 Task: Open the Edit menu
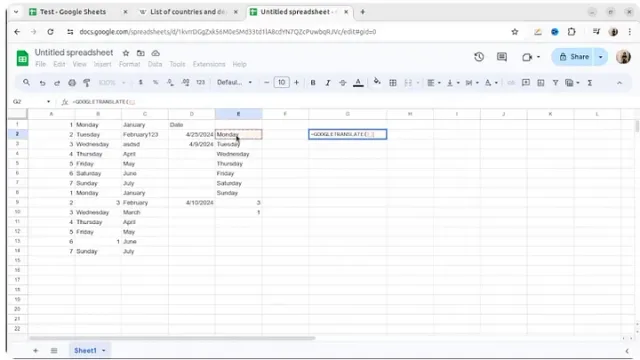pos(59,64)
